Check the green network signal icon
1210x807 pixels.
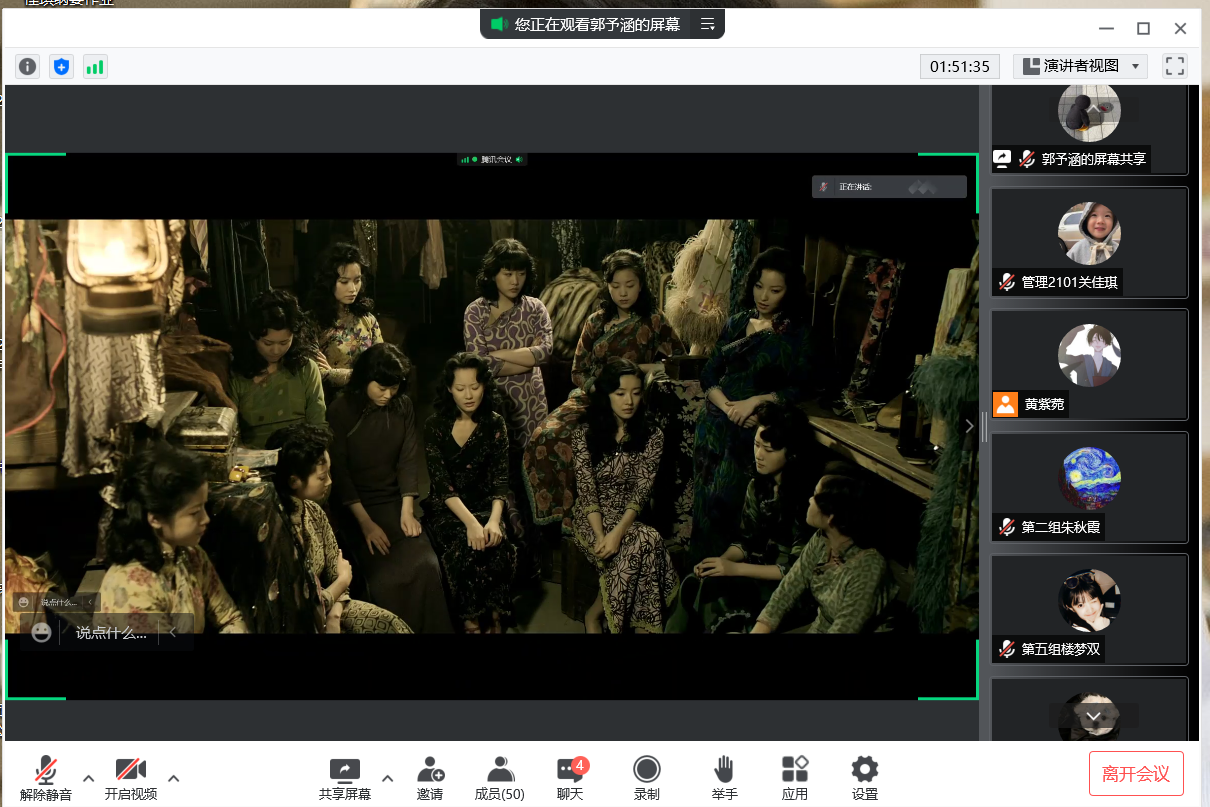pos(95,67)
